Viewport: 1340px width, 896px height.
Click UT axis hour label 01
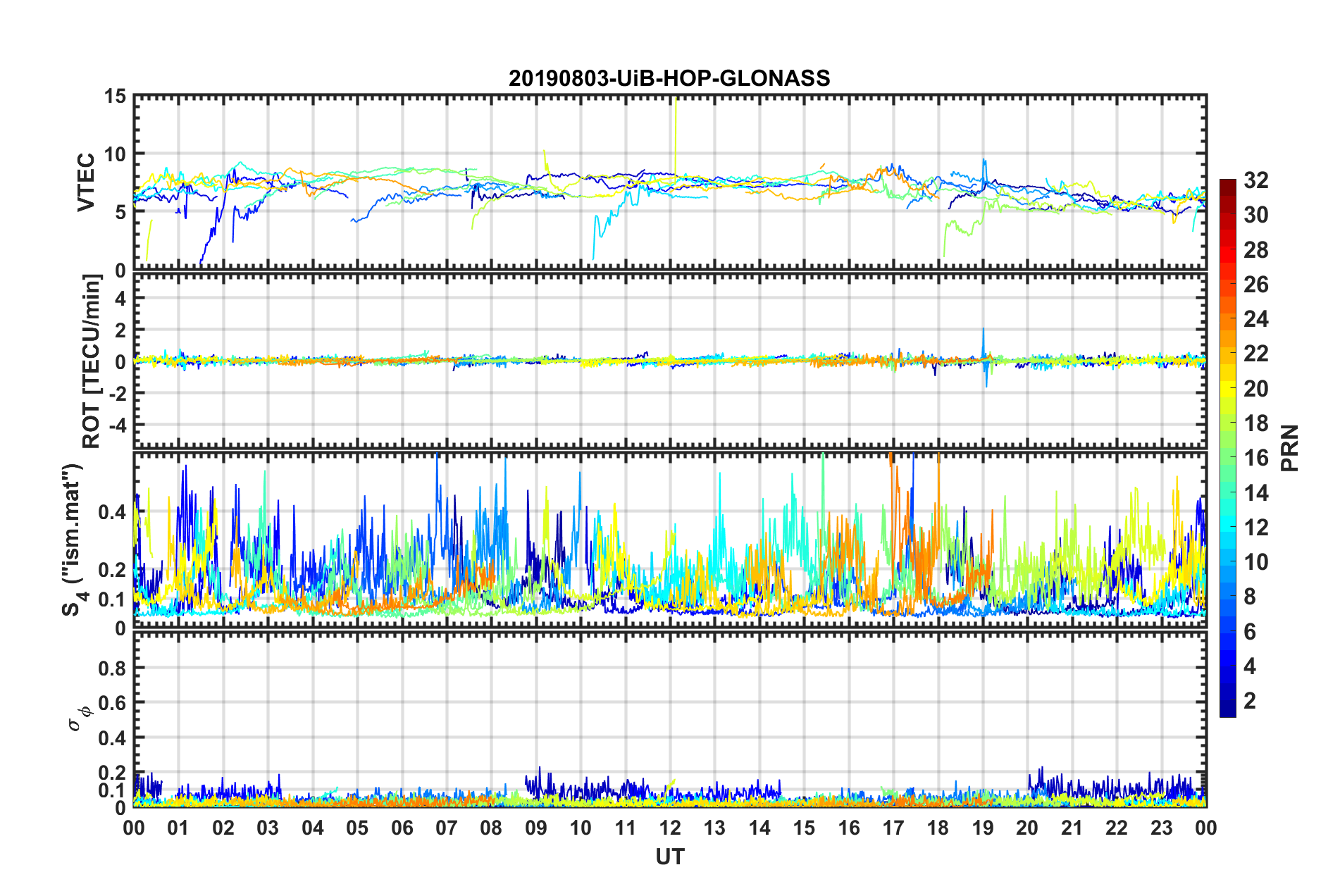point(178,828)
